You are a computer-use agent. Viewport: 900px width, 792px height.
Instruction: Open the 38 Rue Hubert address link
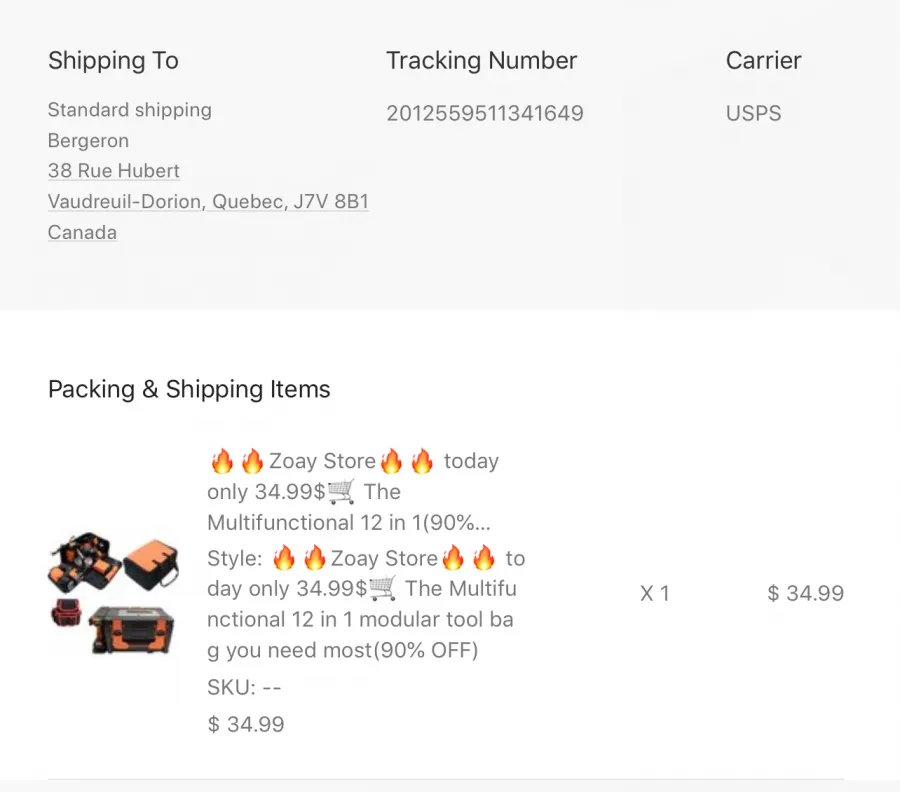(x=114, y=171)
